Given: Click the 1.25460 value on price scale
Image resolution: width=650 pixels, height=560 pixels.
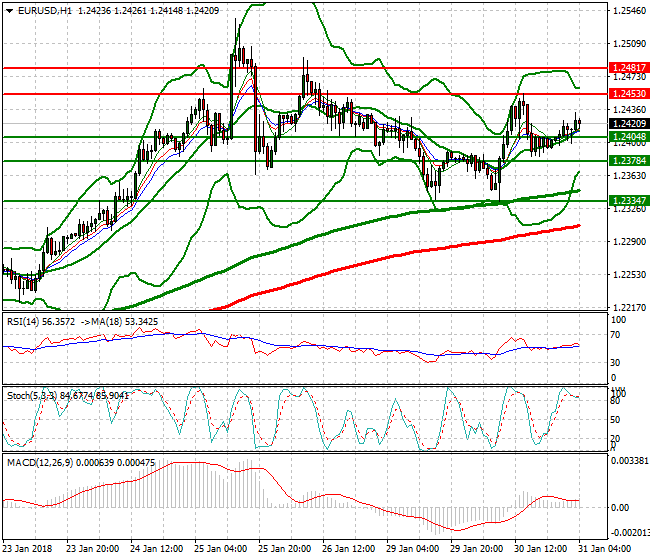Looking at the screenshot, I should pos(628,11).
